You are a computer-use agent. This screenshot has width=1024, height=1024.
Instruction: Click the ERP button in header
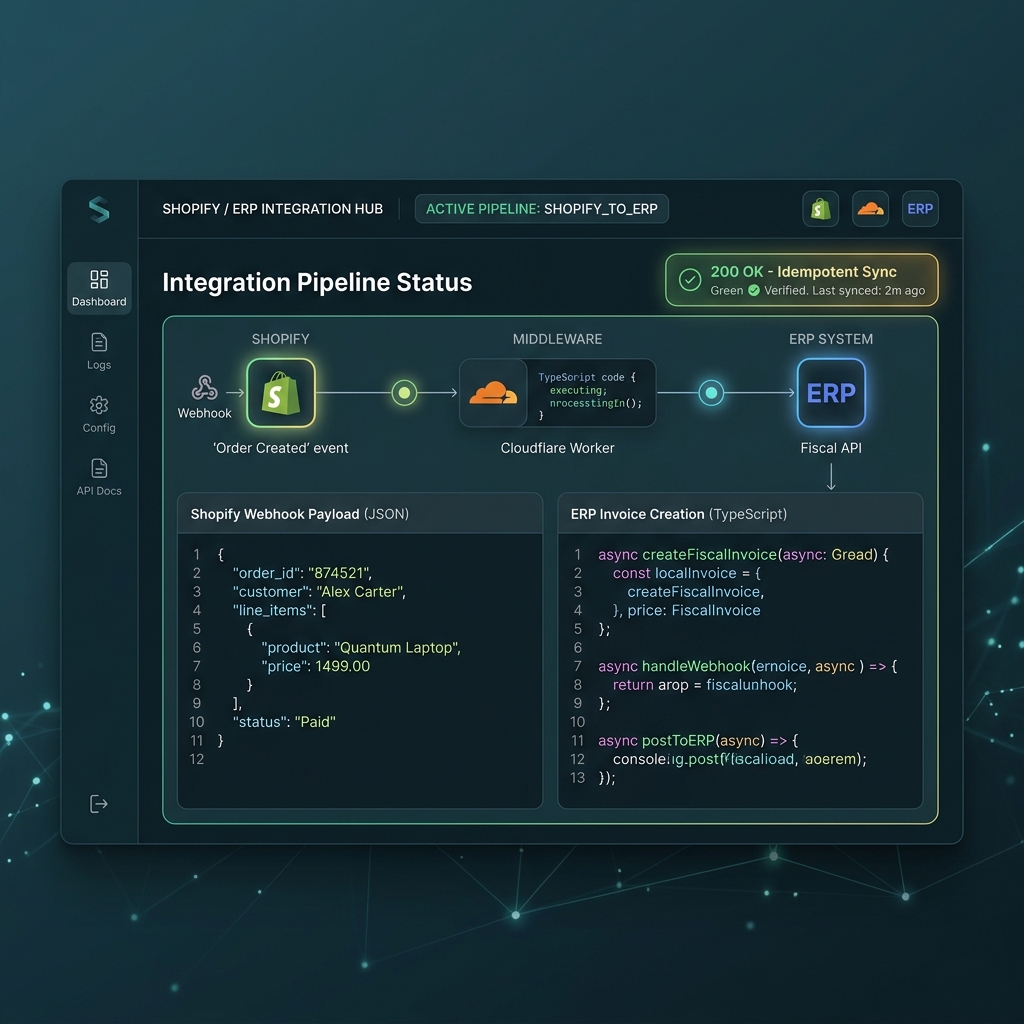(920, 209)
